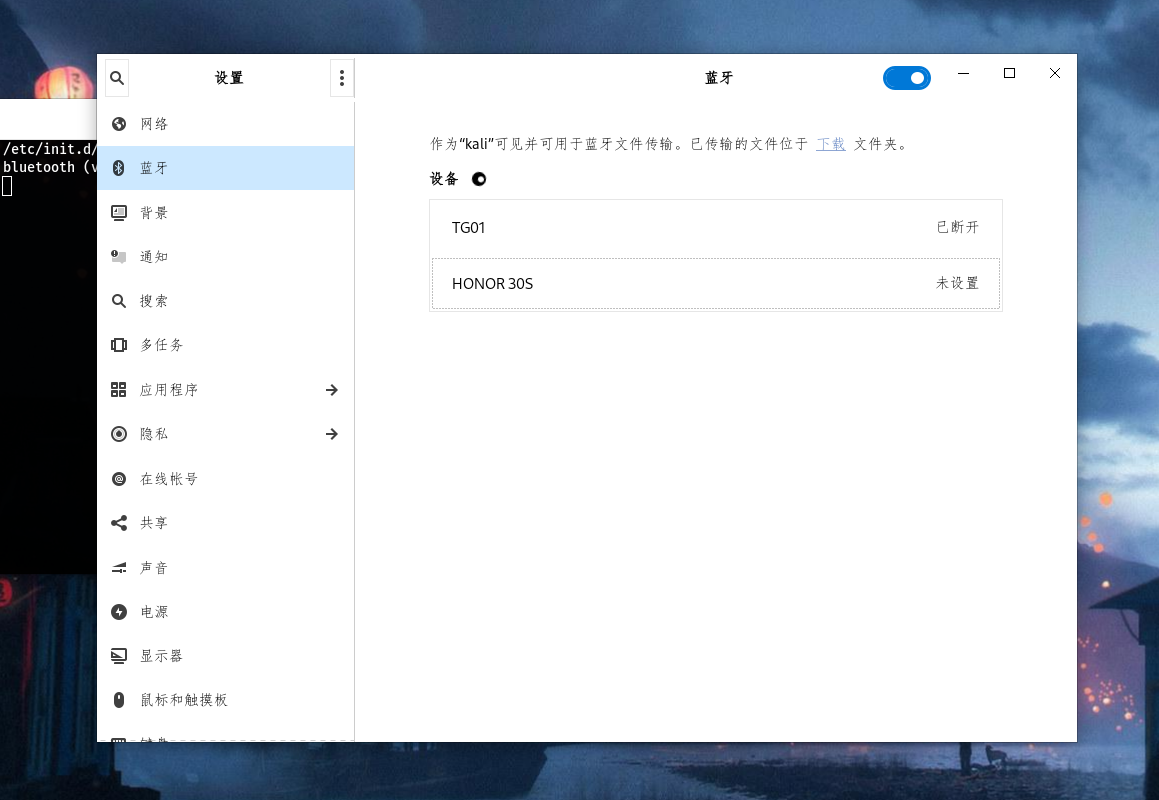
Task: Disable the Bluetooth toggle switch
Action: coord(906,77)
